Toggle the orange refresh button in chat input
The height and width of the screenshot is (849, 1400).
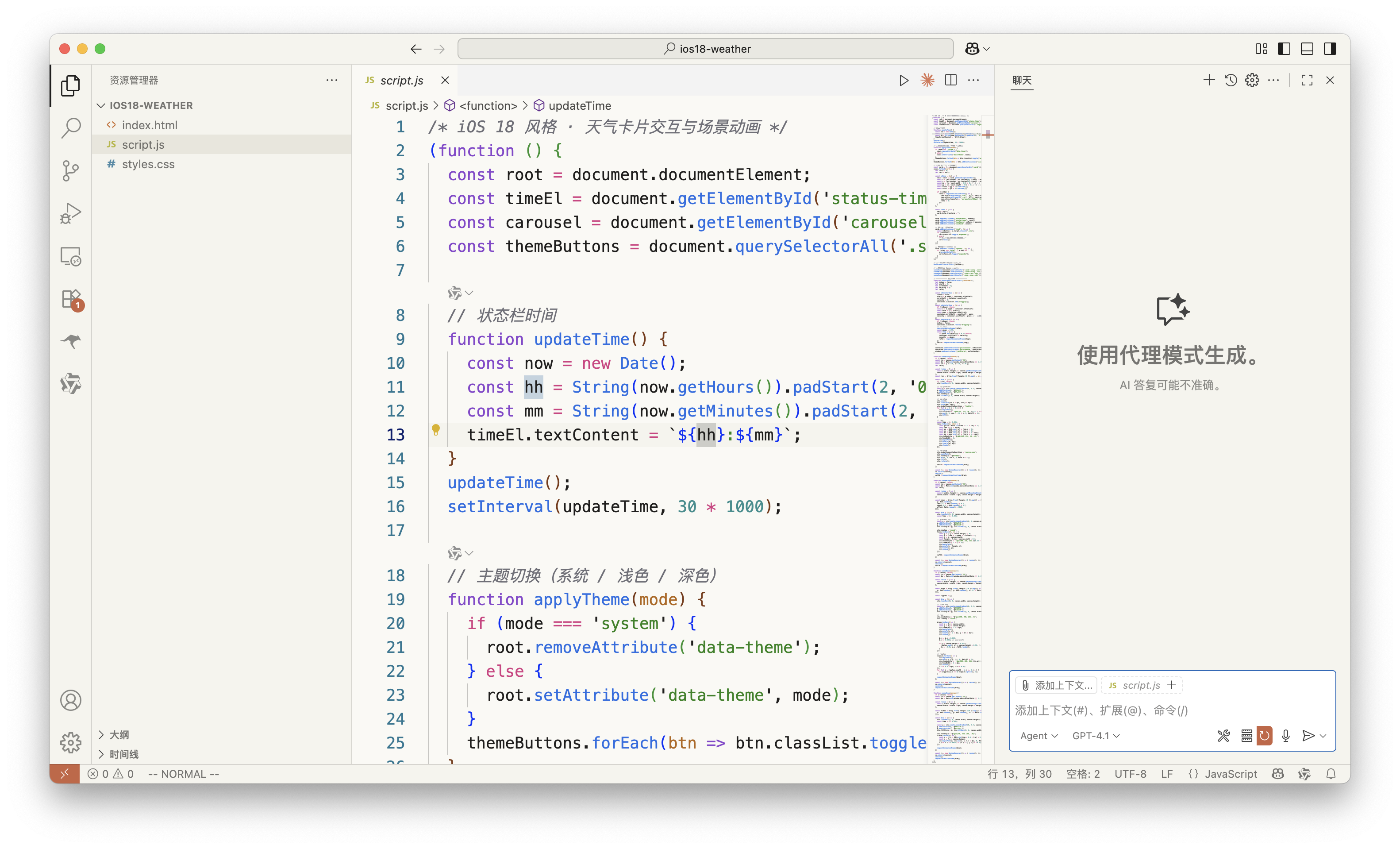click(x=1264, y=736)
